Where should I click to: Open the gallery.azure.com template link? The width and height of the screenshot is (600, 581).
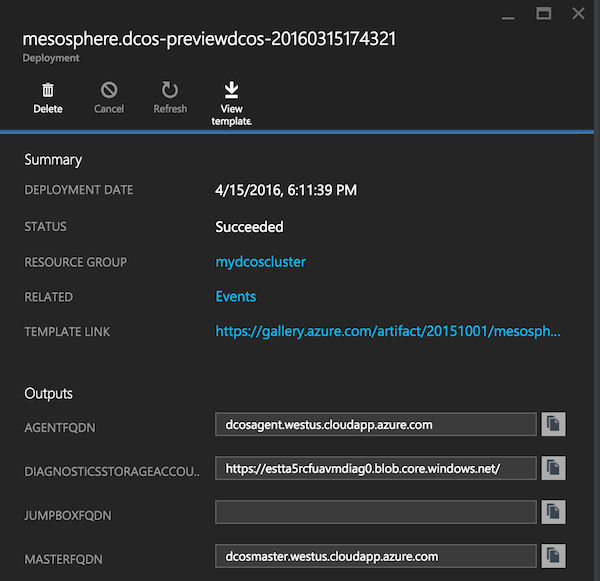point(388,331)
